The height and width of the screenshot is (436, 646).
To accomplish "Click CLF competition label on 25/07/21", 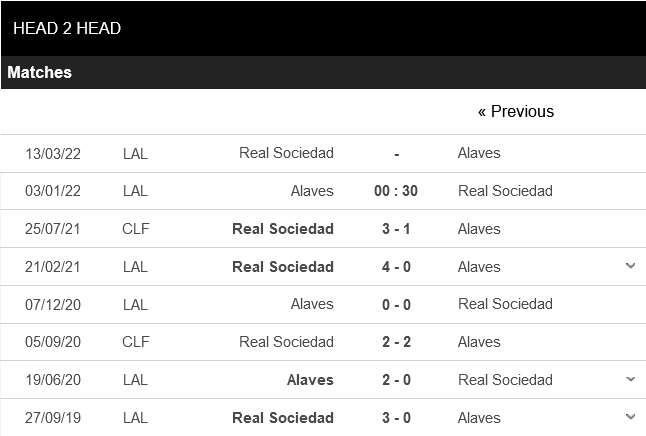I will (135, 229).
